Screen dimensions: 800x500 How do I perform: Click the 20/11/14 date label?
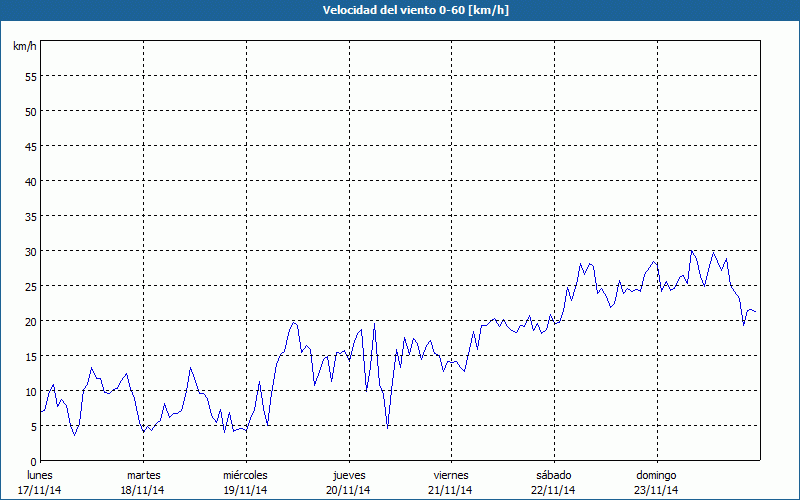(348, 490)
